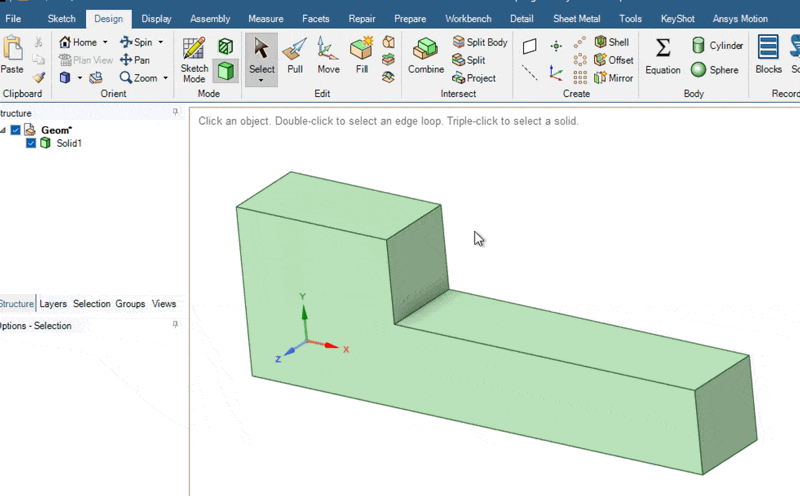The width and height of the screenshot is (800, 496).
Task: Open the Home view dropdown arrow
Action: 105,42
